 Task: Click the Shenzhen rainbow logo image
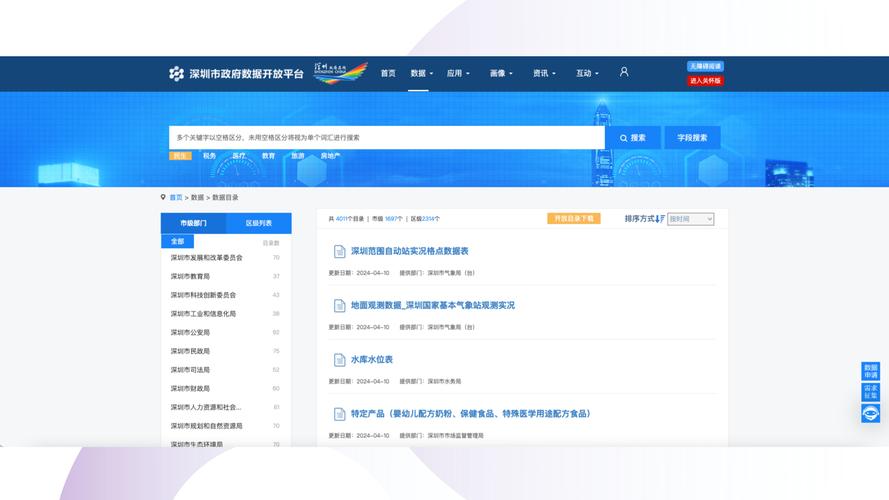coord(341,73)
